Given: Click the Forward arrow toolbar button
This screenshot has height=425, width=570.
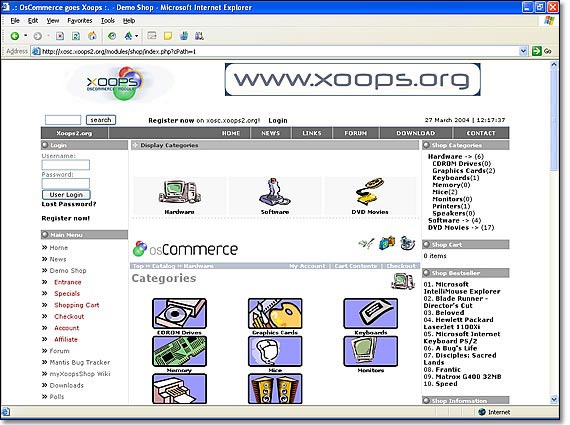Looking at the screenshot, I should coord(37,36).
